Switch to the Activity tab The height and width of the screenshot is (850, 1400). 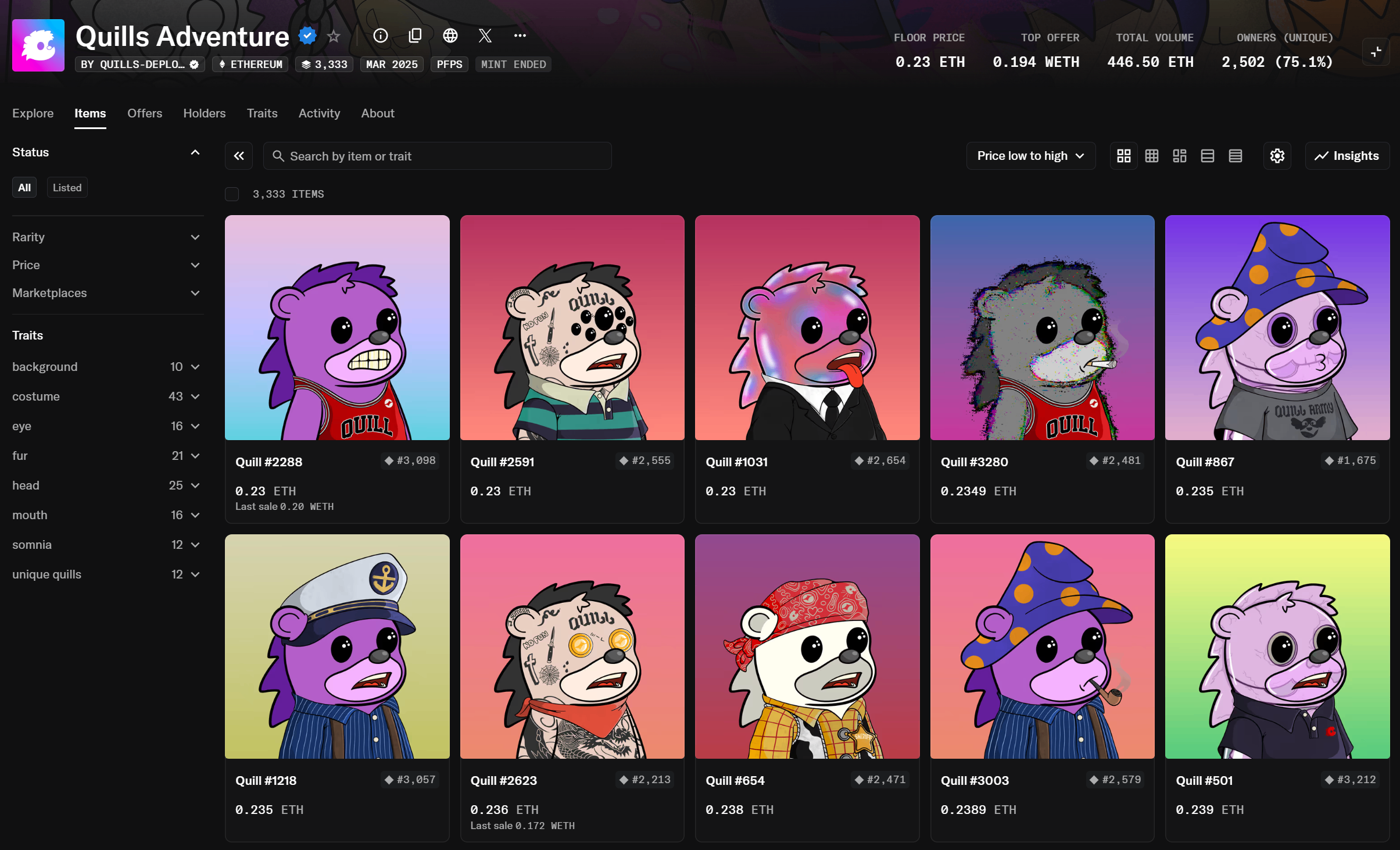[319, 113]
